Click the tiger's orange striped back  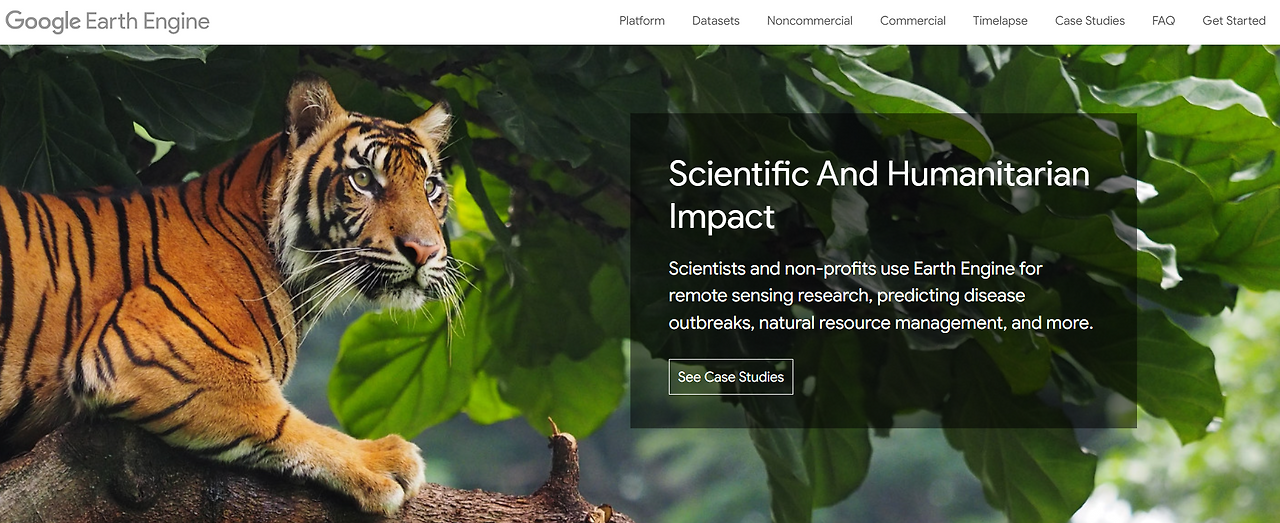click(x=120, y=250)
